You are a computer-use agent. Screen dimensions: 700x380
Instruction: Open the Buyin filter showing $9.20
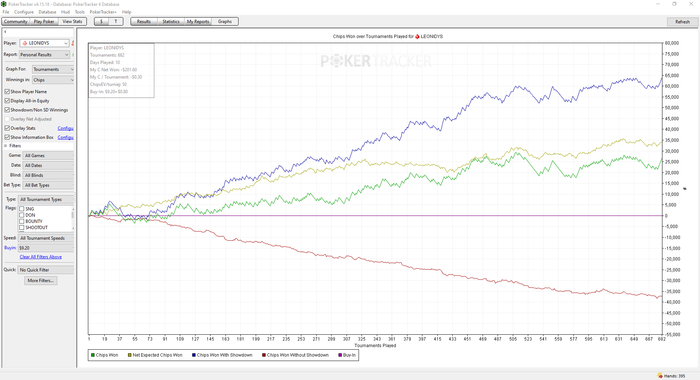coord(46,248)
